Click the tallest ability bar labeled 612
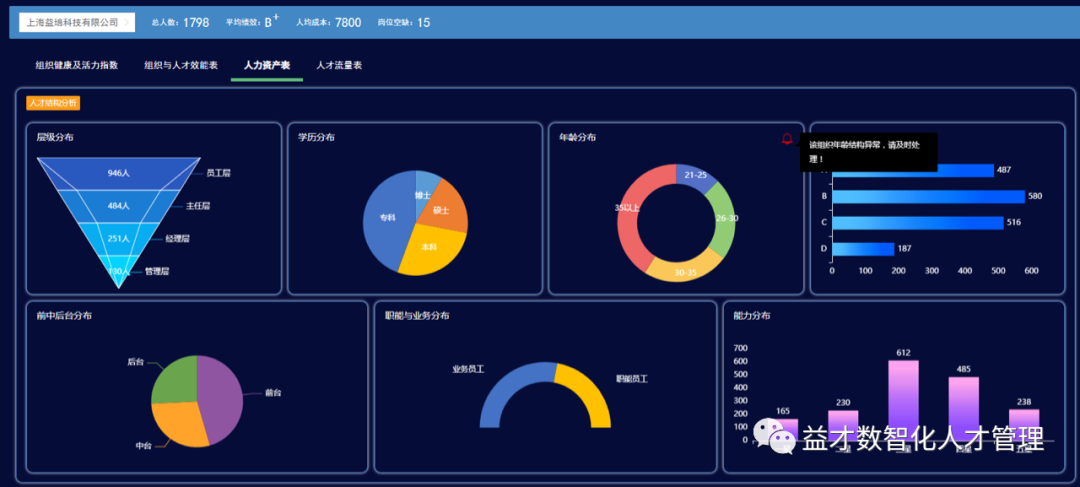 pyautogui.click(x=904, y=400)
